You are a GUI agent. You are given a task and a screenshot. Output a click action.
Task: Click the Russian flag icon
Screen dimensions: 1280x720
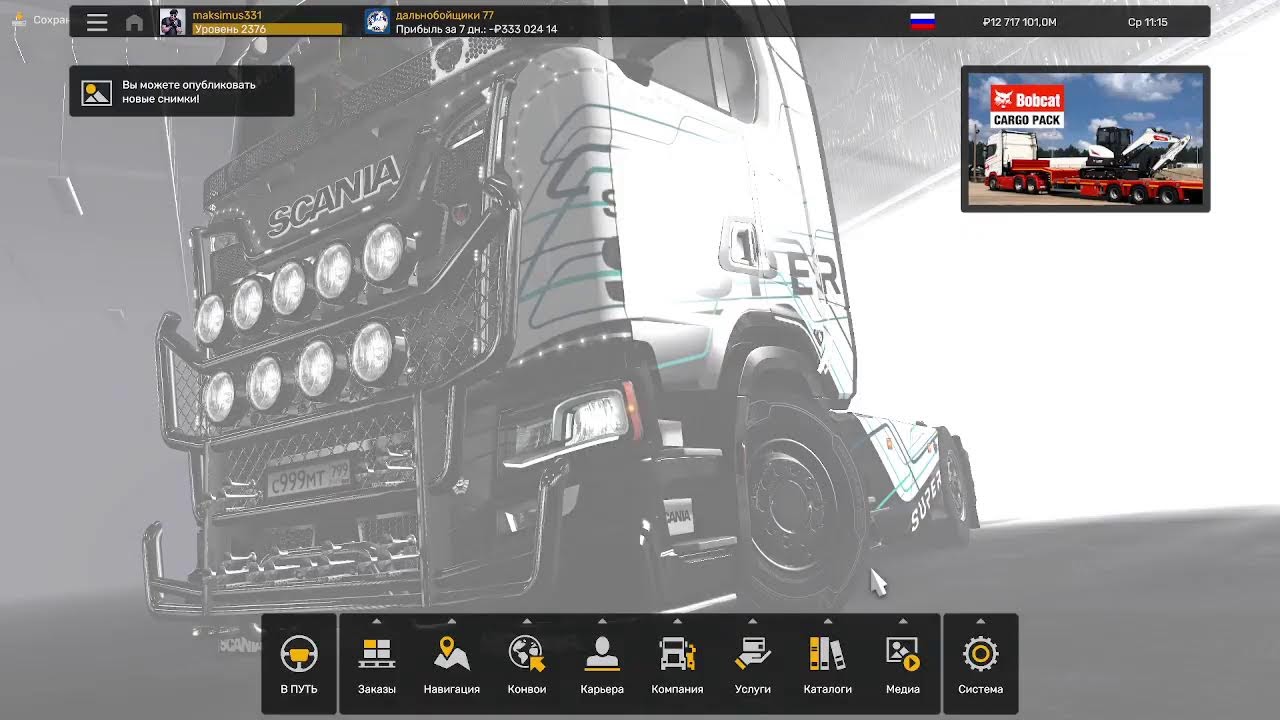(x=922, y=22)
